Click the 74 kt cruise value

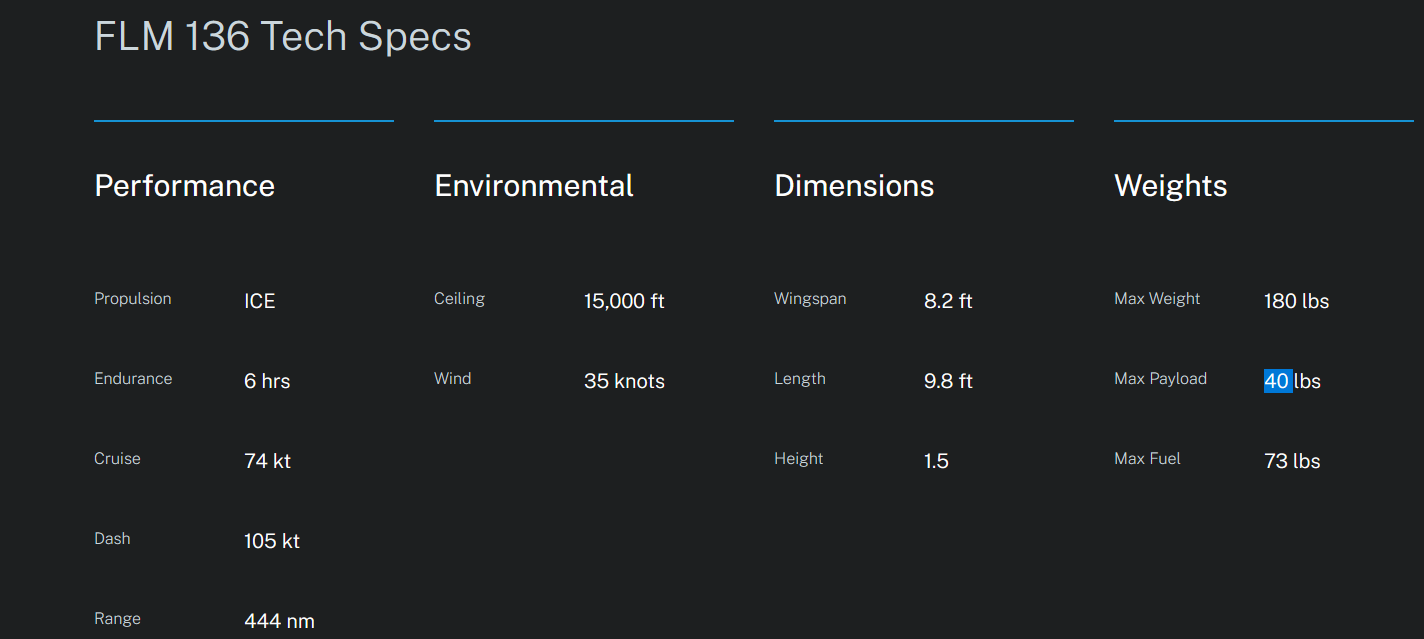(268, 461)
